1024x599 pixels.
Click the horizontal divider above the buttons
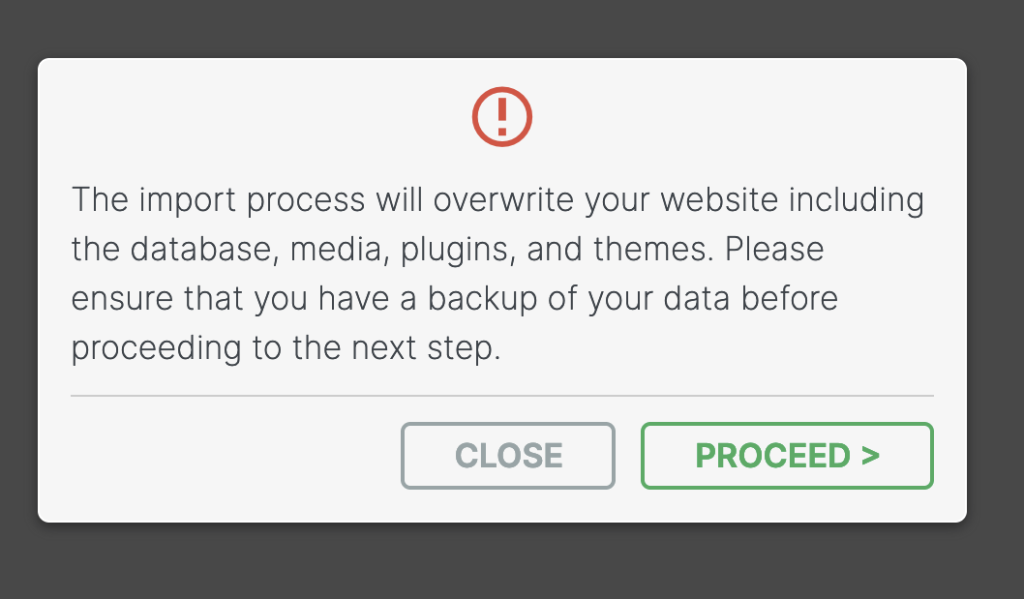[502, 395]
